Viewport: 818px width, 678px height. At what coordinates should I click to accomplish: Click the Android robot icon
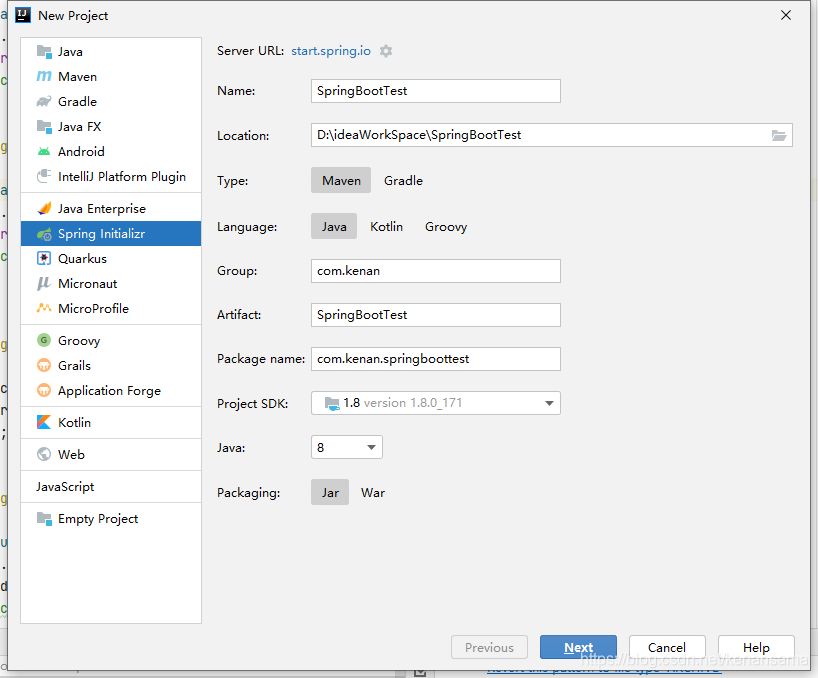[x=44, y=152]
